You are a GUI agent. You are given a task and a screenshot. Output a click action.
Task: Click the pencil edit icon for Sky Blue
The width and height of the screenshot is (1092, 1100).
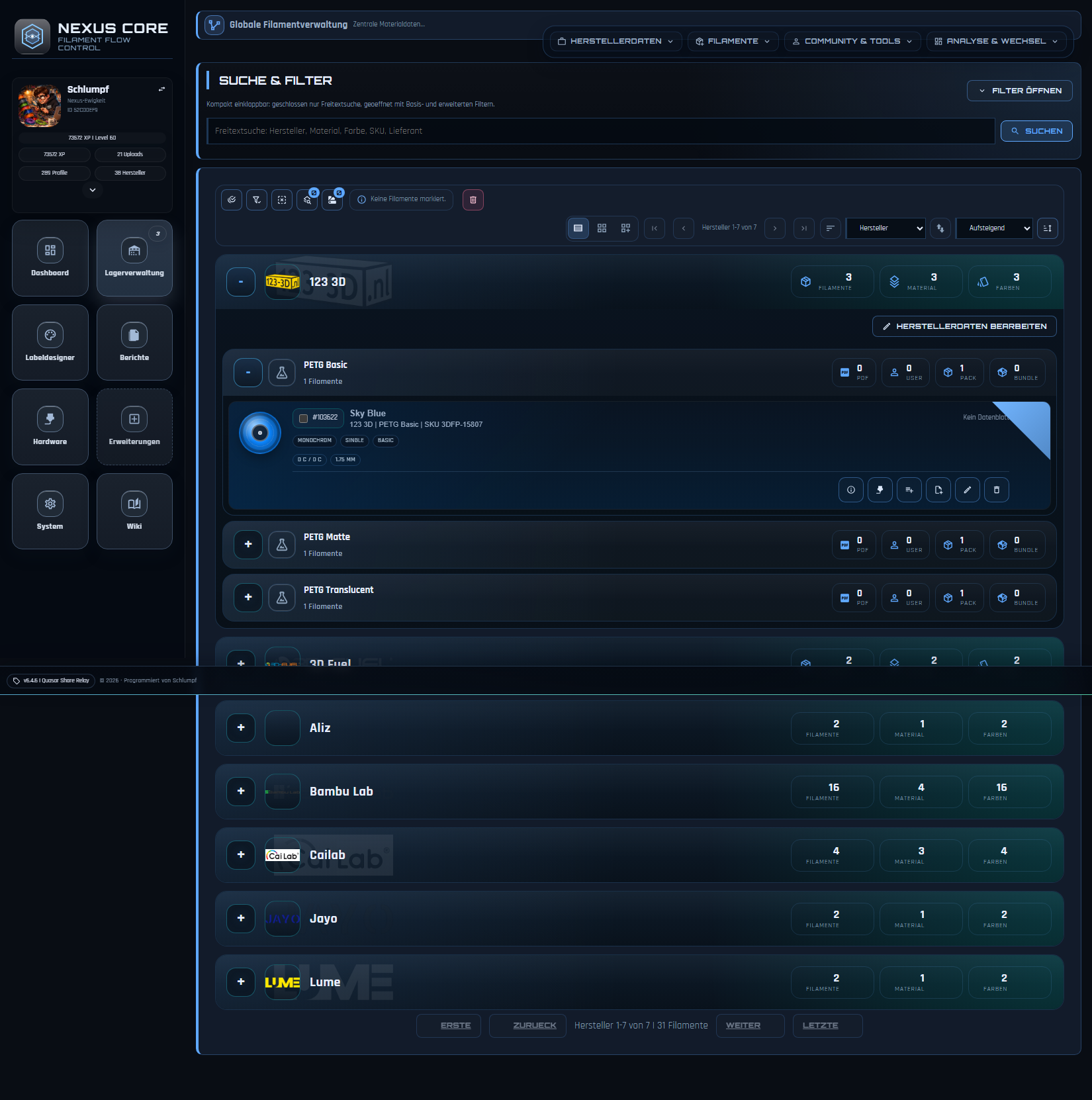click(x=967, y=490)
